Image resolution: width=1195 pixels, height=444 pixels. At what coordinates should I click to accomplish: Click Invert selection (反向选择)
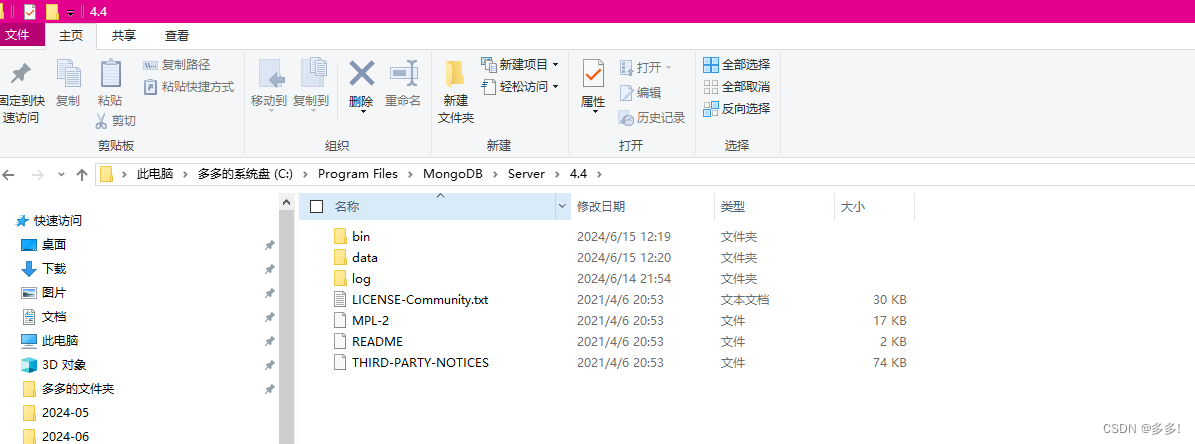click(x=736, y=109)
